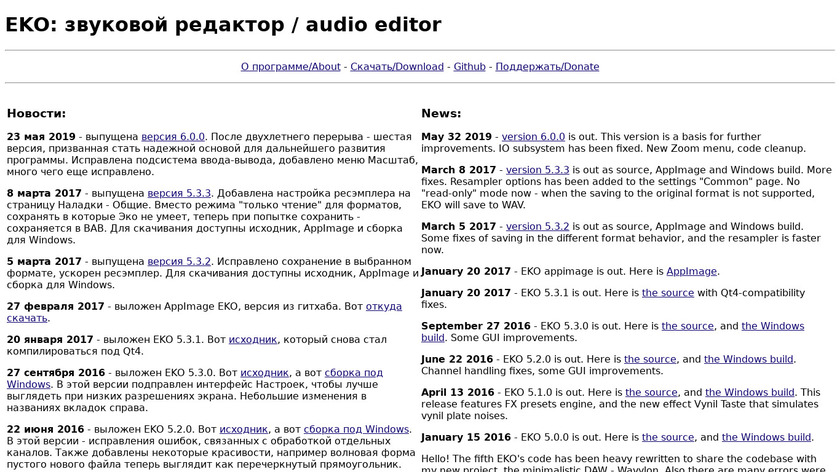840x472 pixels.
Task: Click the date 27 сентября 2016
Action: pyautogui.click(x=56, y=373)
